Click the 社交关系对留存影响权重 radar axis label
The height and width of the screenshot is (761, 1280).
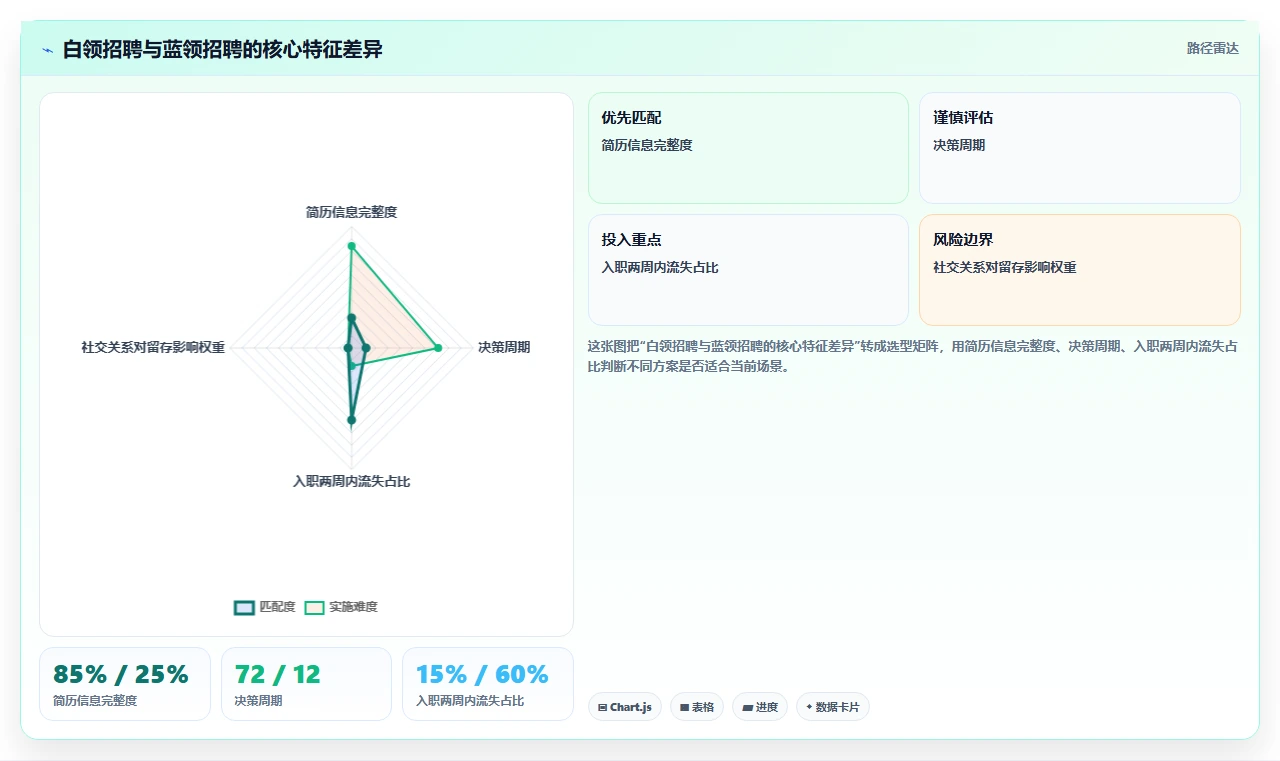pos(153,347)
